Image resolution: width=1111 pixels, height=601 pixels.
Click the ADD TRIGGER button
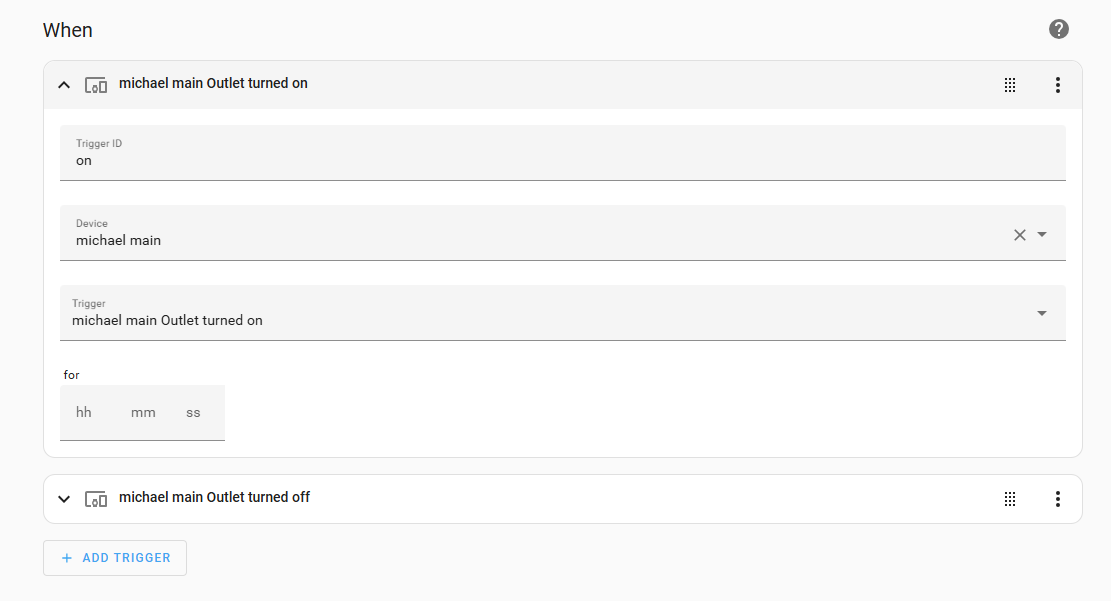coord(114,557)
